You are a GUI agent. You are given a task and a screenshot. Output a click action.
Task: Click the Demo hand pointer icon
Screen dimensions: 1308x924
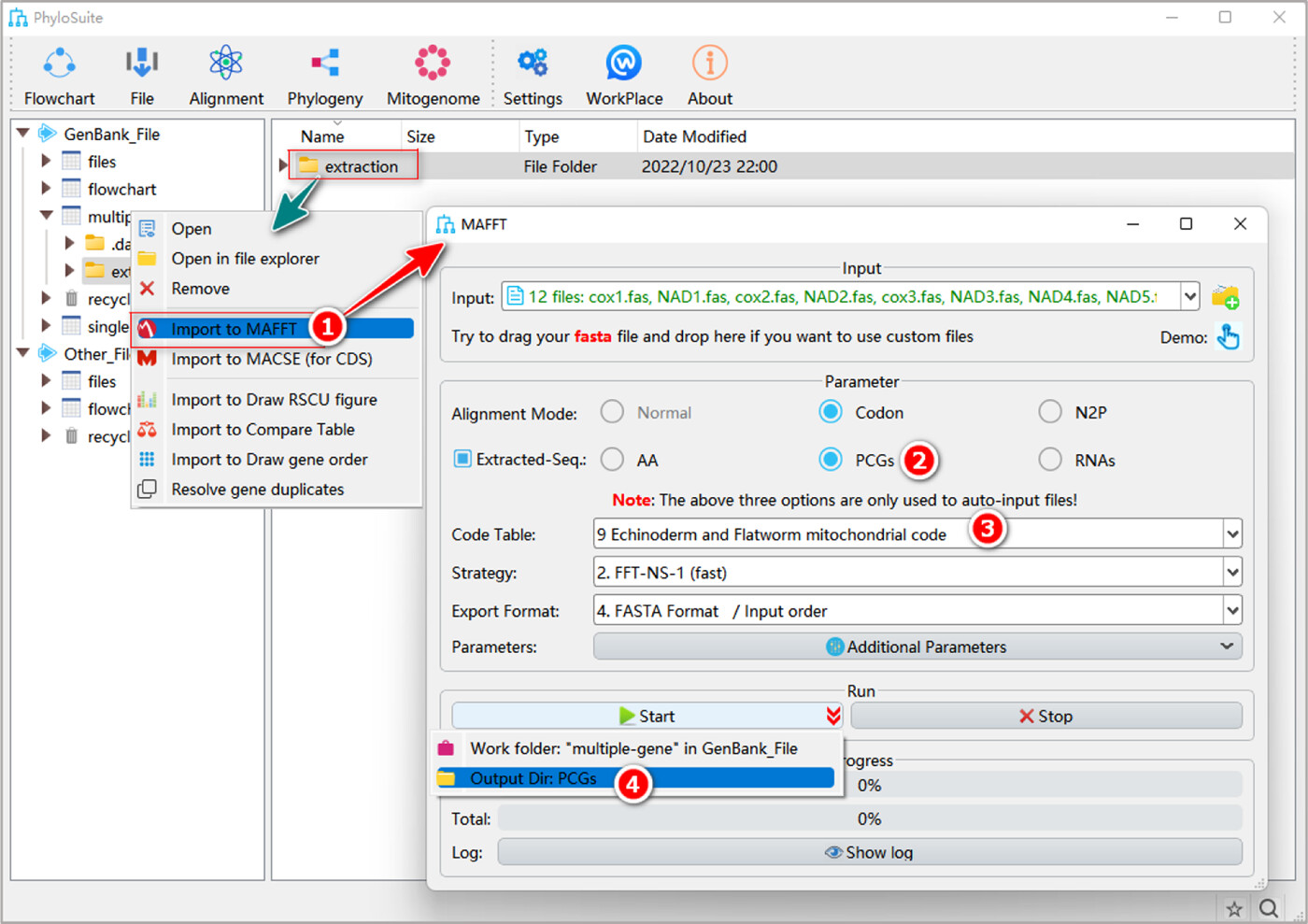point(1229,336)
